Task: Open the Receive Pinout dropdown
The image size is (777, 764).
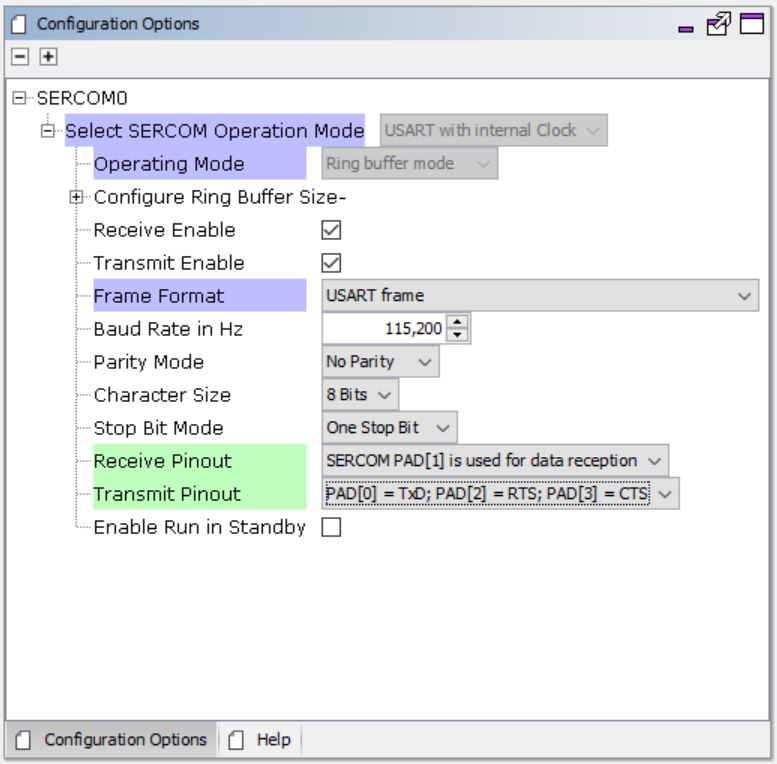Action: click(x=495, y=461)
